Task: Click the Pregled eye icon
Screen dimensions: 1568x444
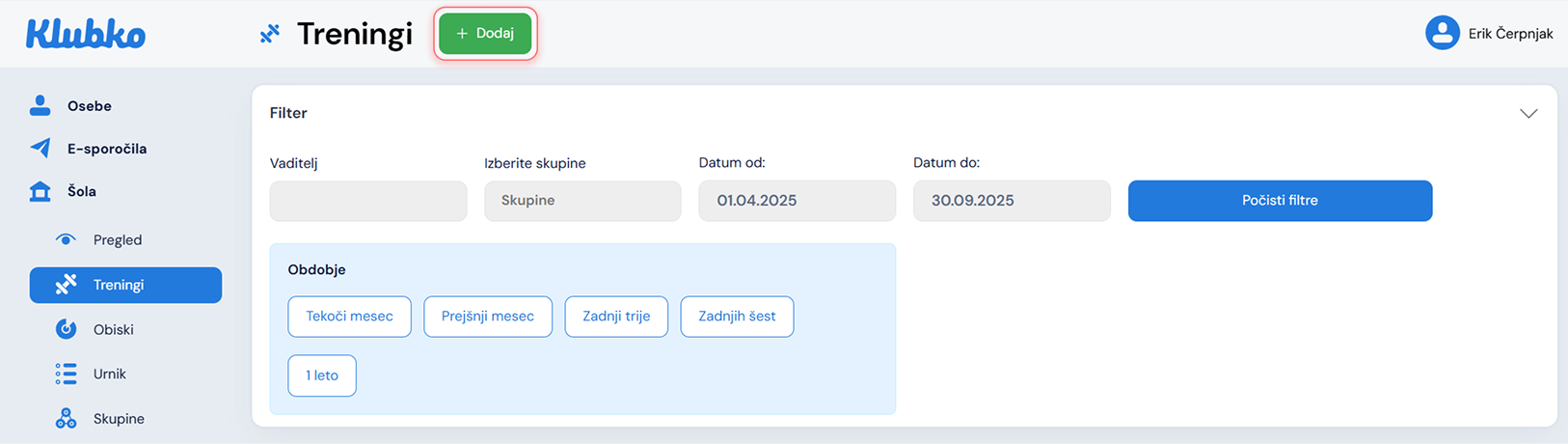Action: click(66, 239)
